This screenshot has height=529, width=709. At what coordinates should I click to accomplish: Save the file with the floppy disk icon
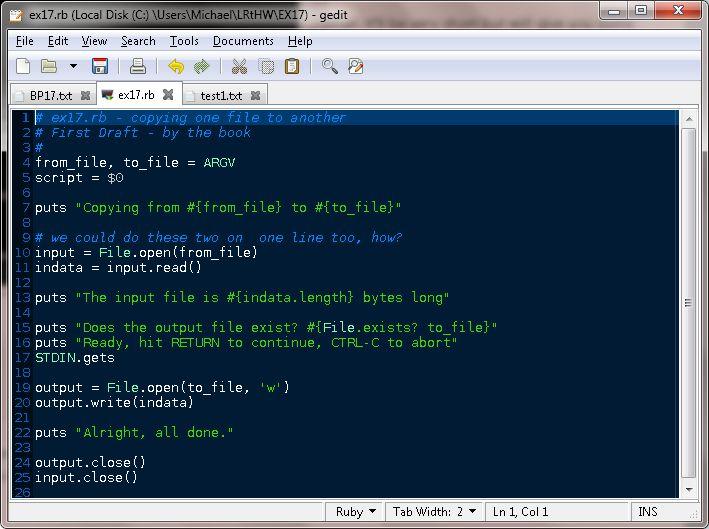click(100, 66)
